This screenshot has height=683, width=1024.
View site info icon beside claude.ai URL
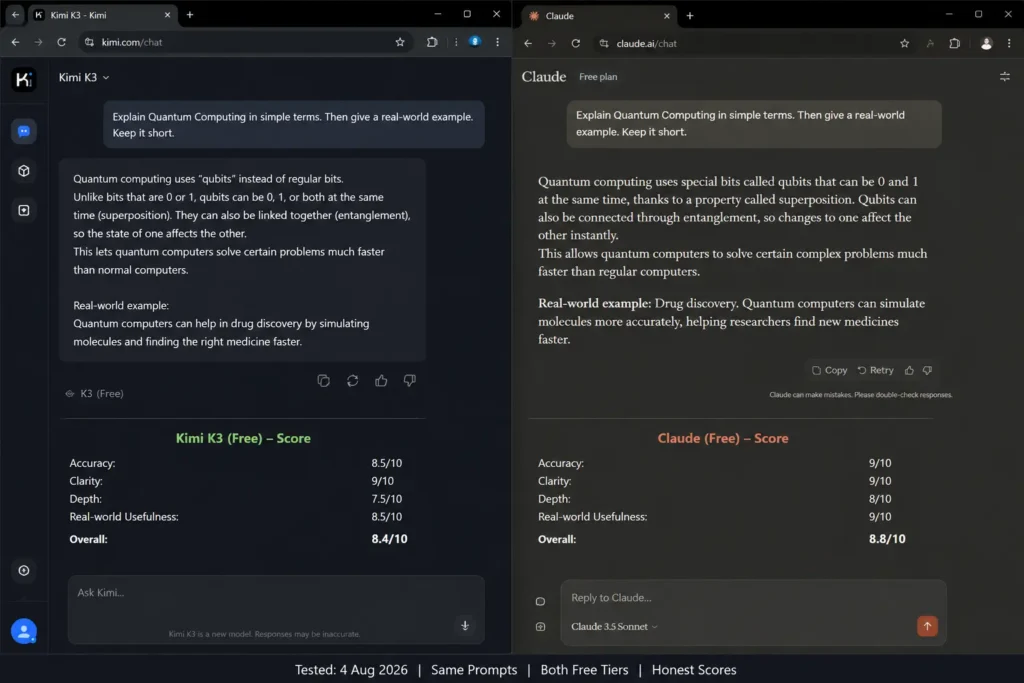(x=604, y=44)
